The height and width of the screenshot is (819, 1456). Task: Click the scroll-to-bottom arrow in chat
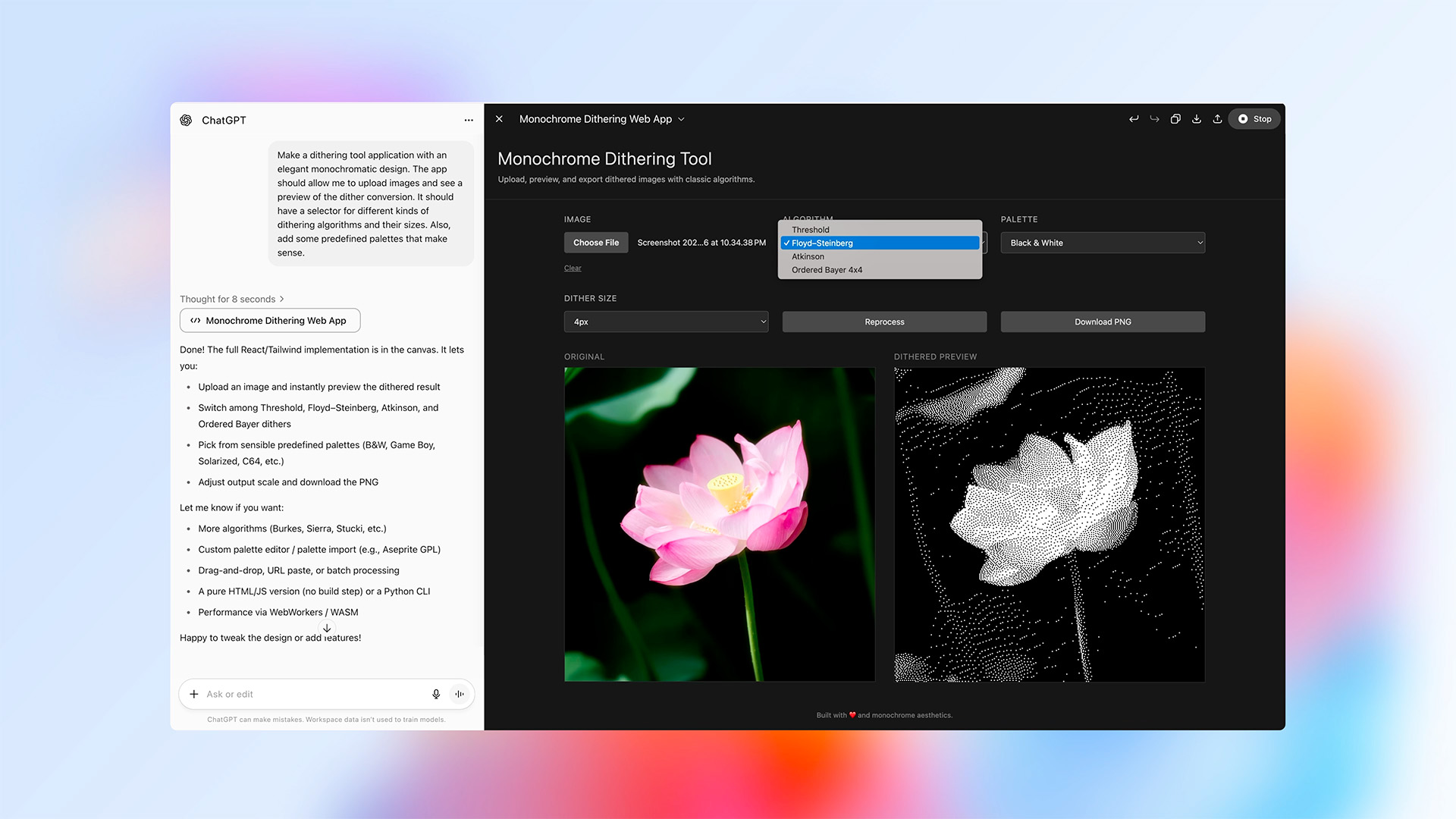(x=327, y=628)
